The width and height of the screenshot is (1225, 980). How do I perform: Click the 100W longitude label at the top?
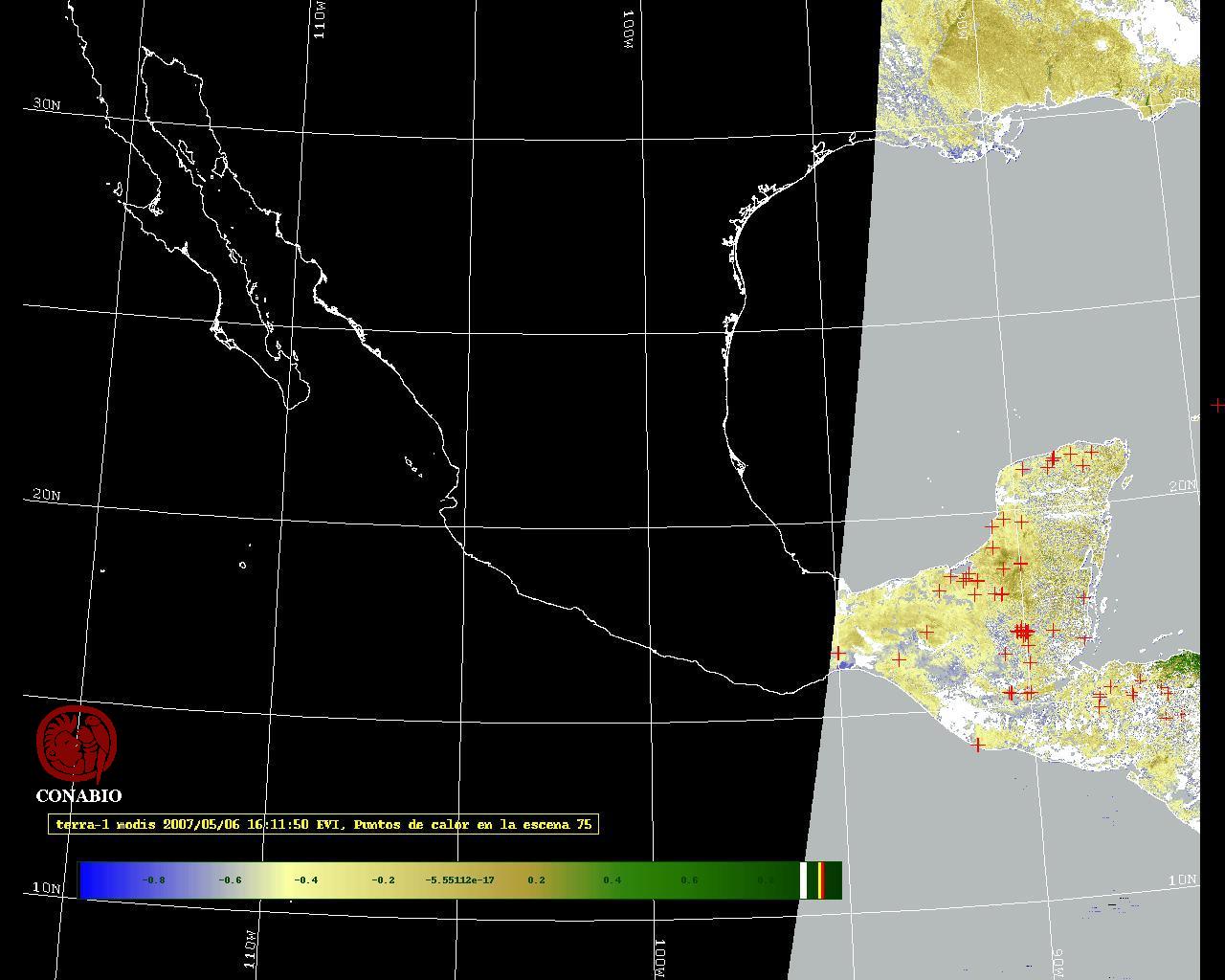(x=629, y=31)
